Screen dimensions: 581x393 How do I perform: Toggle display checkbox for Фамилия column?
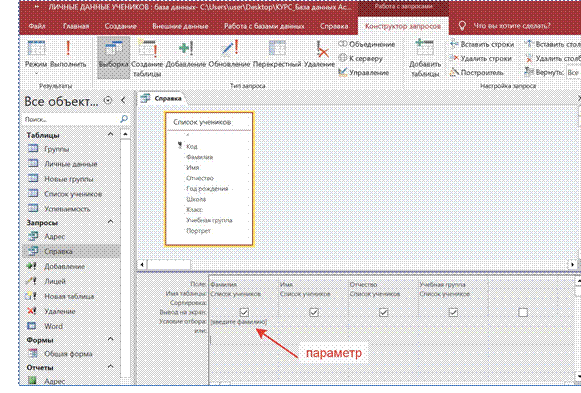(x=244, y=312)
